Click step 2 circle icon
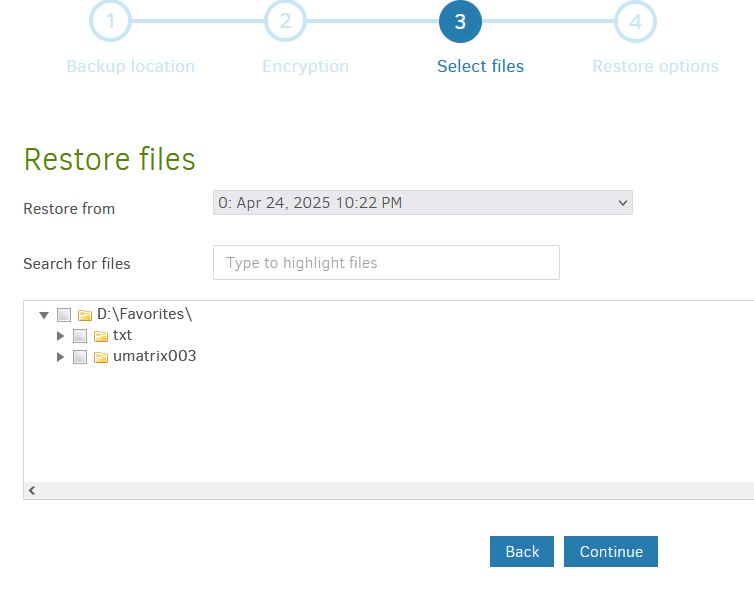The width and height of the screenshot is (754, 595). (x=285, y=22)
